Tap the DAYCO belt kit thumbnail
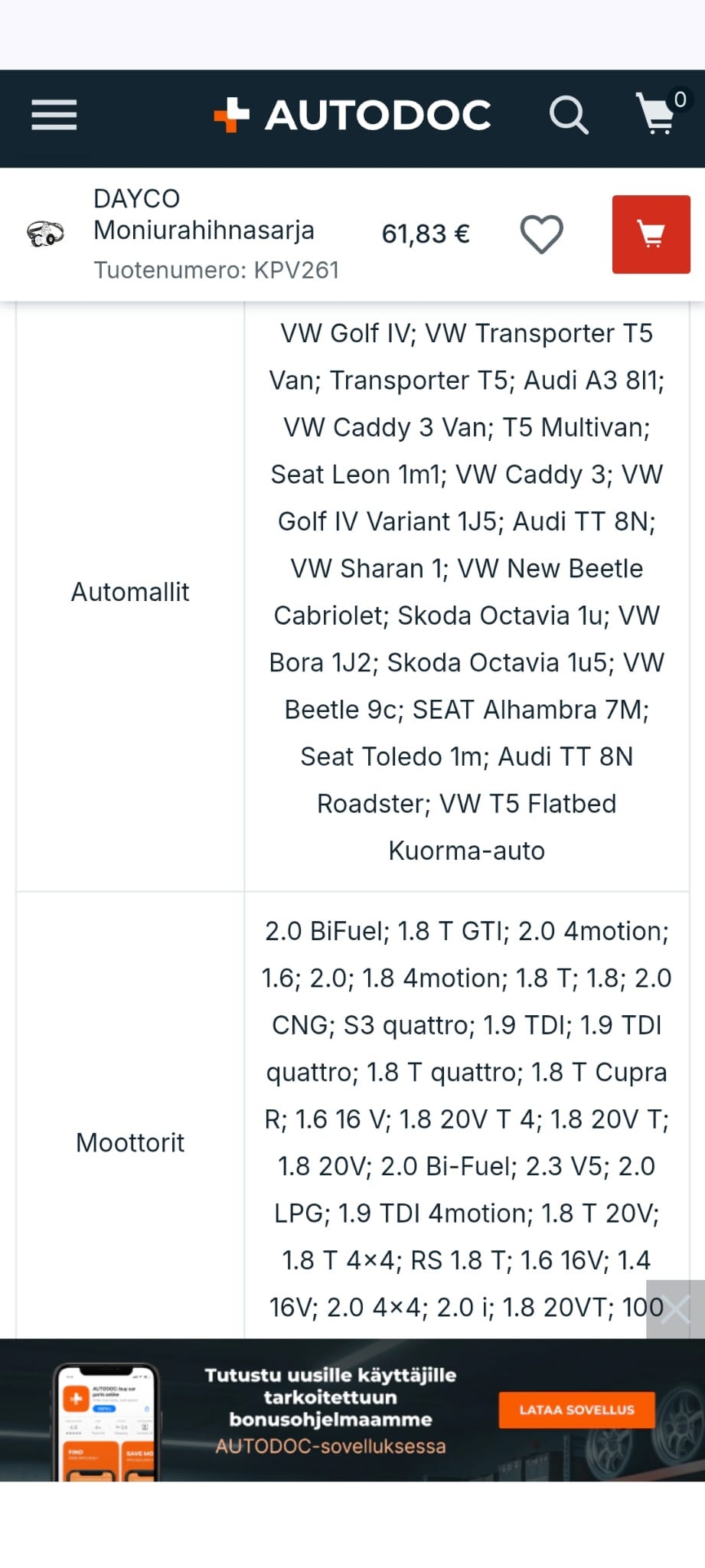 click(45, 234)
